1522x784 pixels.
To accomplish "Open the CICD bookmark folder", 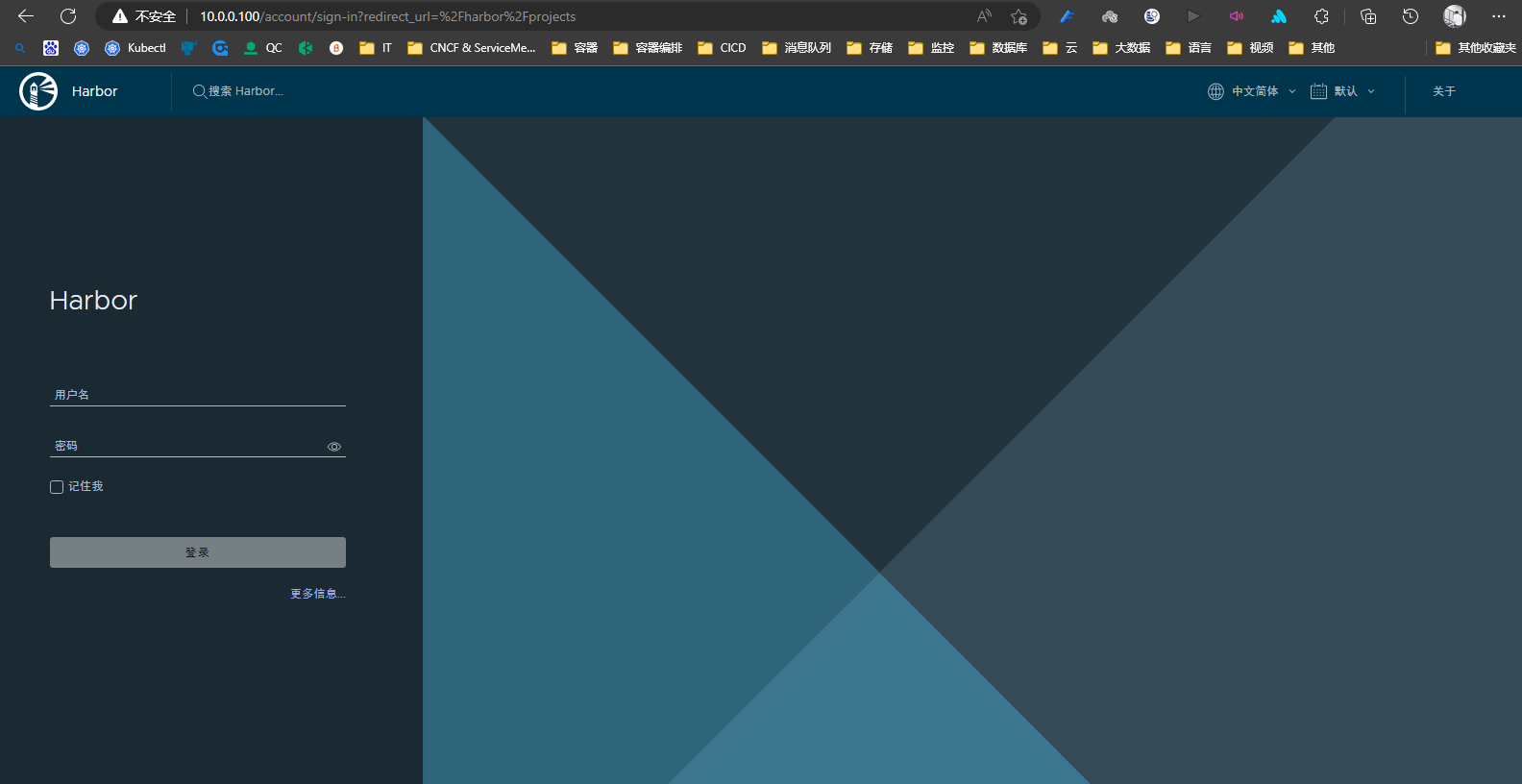I will tap(722, 48).
